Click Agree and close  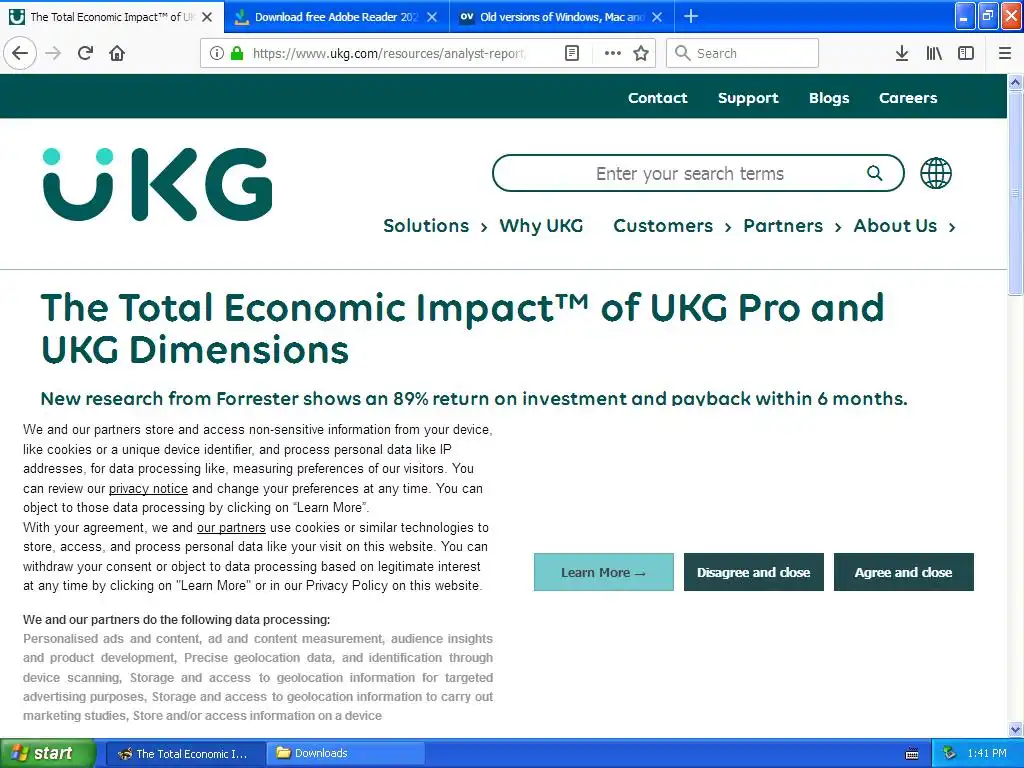904,572
